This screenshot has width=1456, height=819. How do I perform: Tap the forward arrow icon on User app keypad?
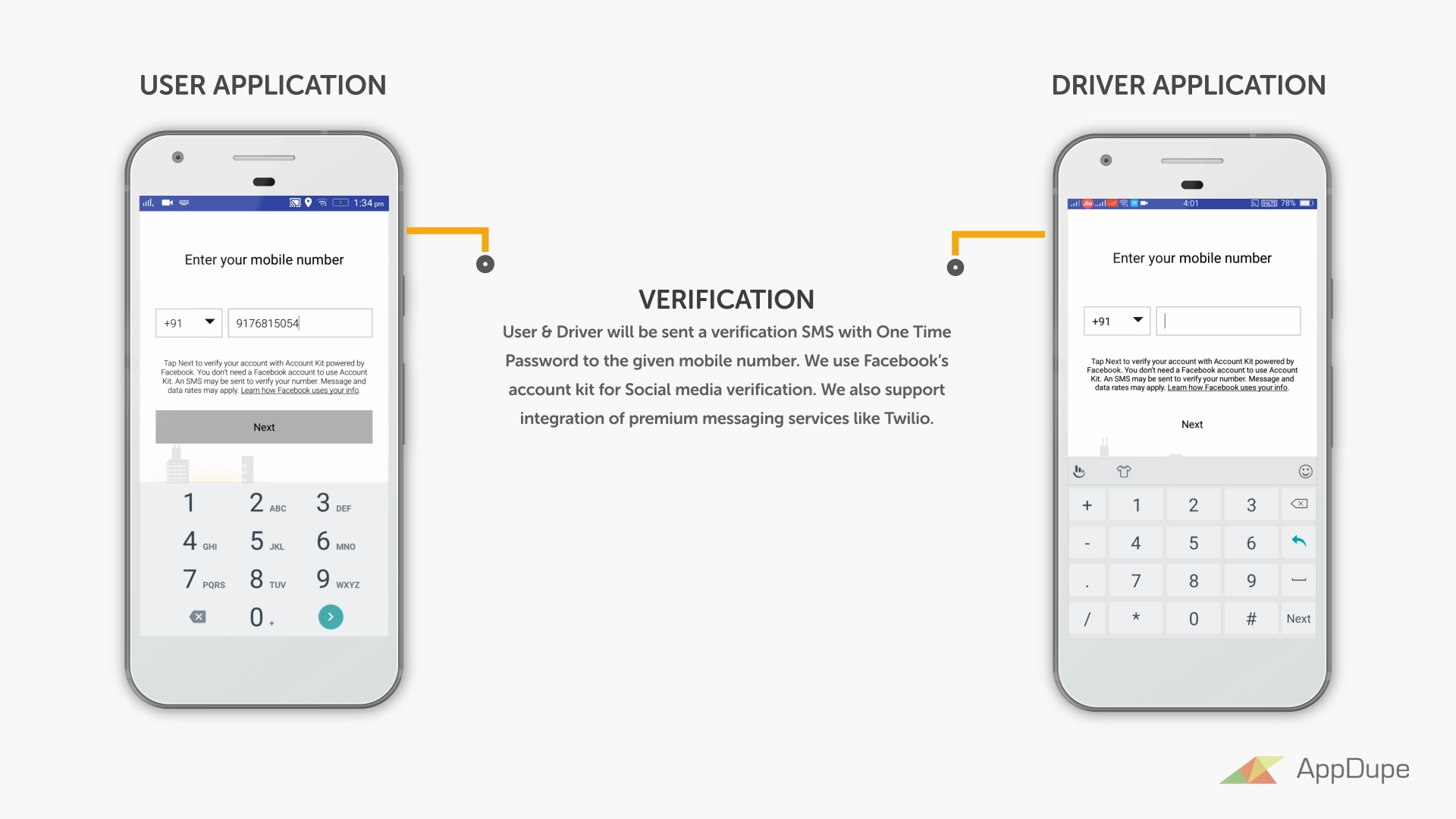332,617
